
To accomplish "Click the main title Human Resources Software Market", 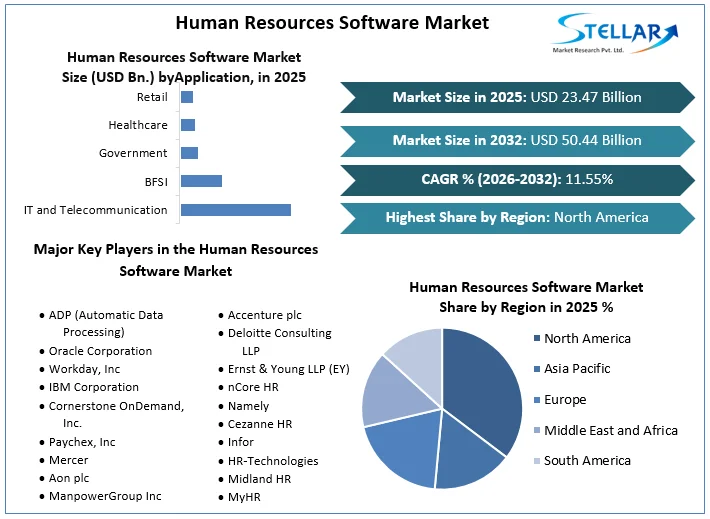I will click(332, 23).
